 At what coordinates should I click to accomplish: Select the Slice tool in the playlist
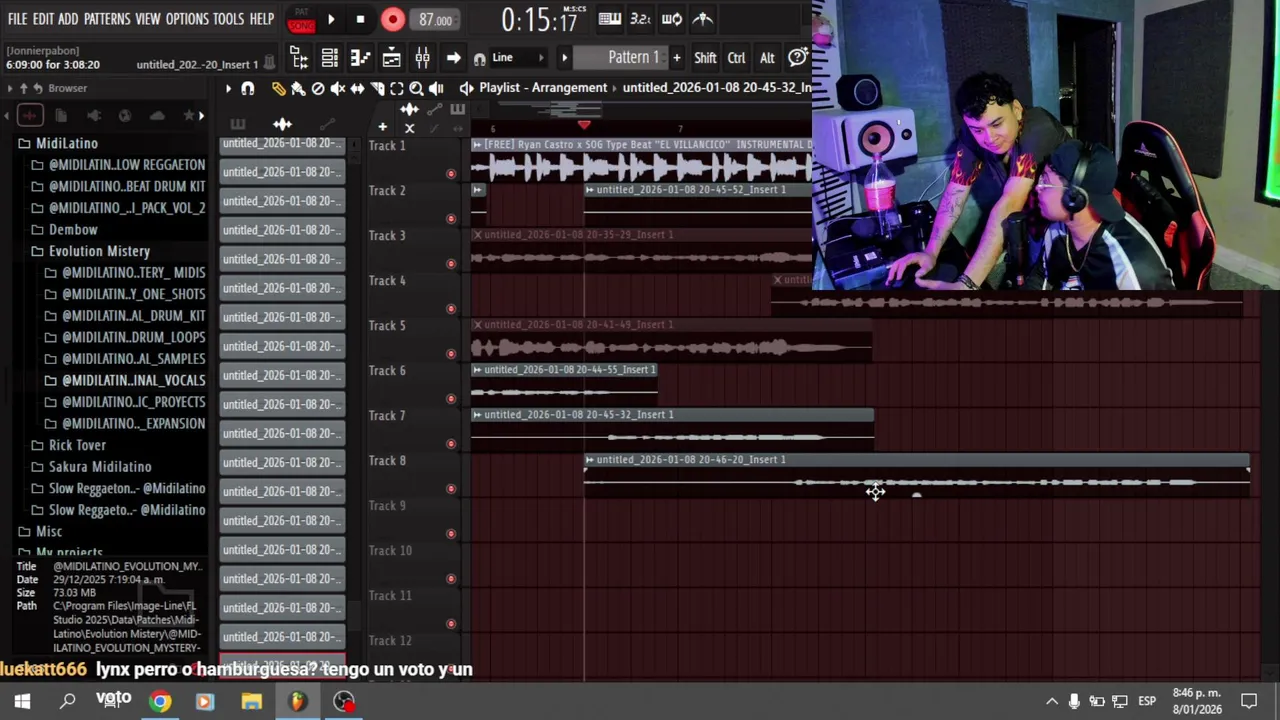tap(377, 88)
